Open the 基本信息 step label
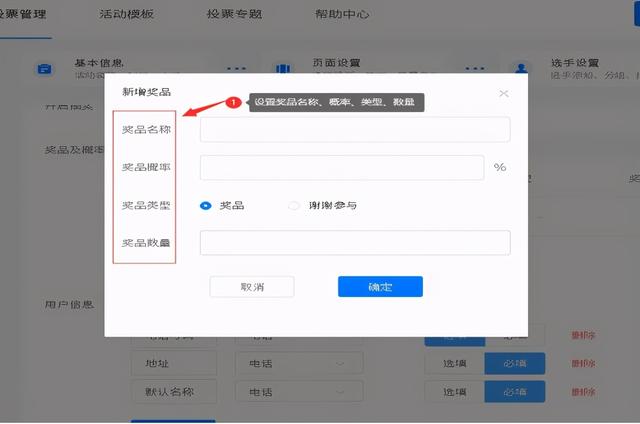640x424 pixels. (x=99, y=63)
